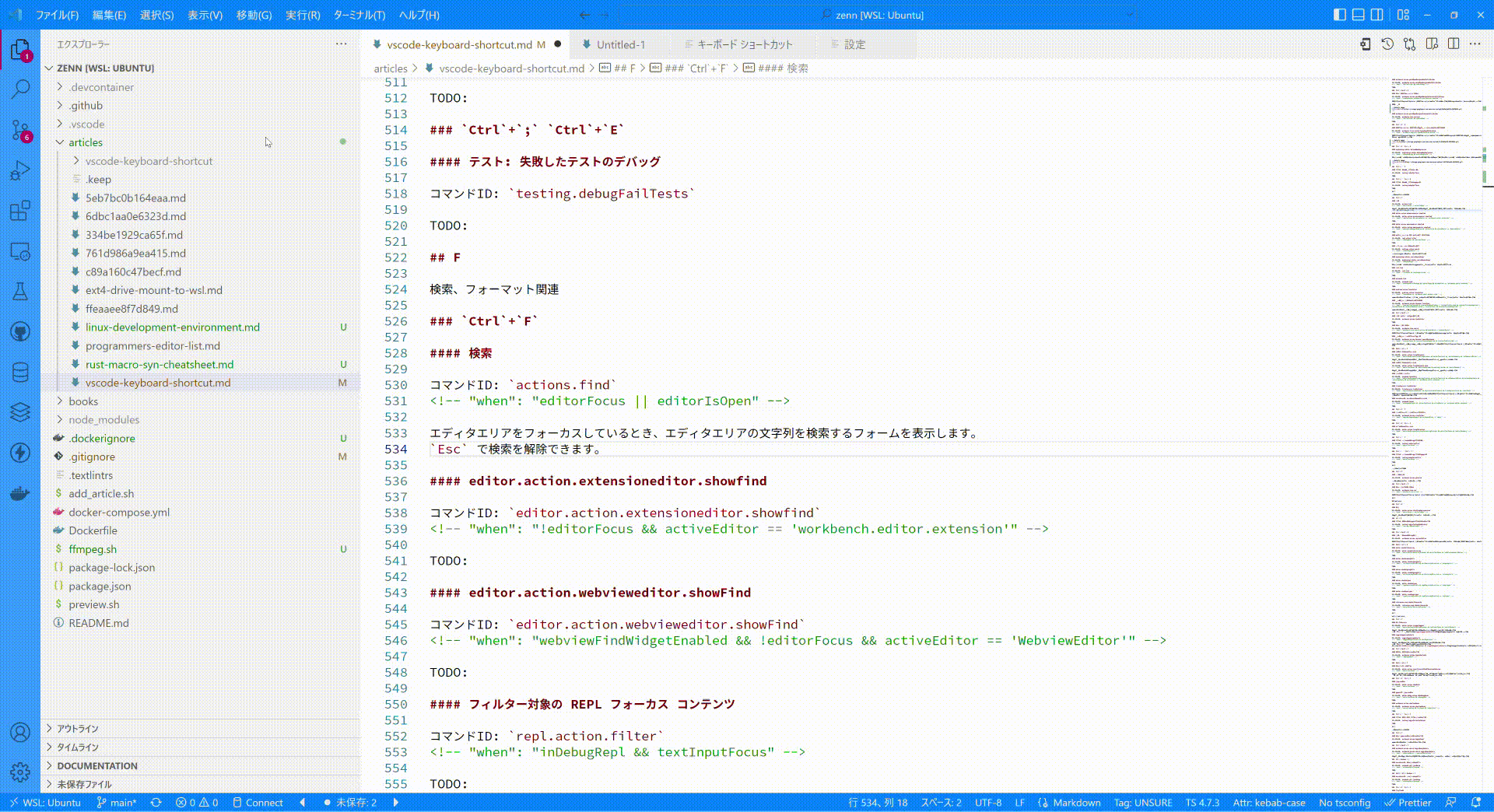The image size is (1494, 812).
Task: Open the Manage gear icon
Action: click(x=20, y=772)
